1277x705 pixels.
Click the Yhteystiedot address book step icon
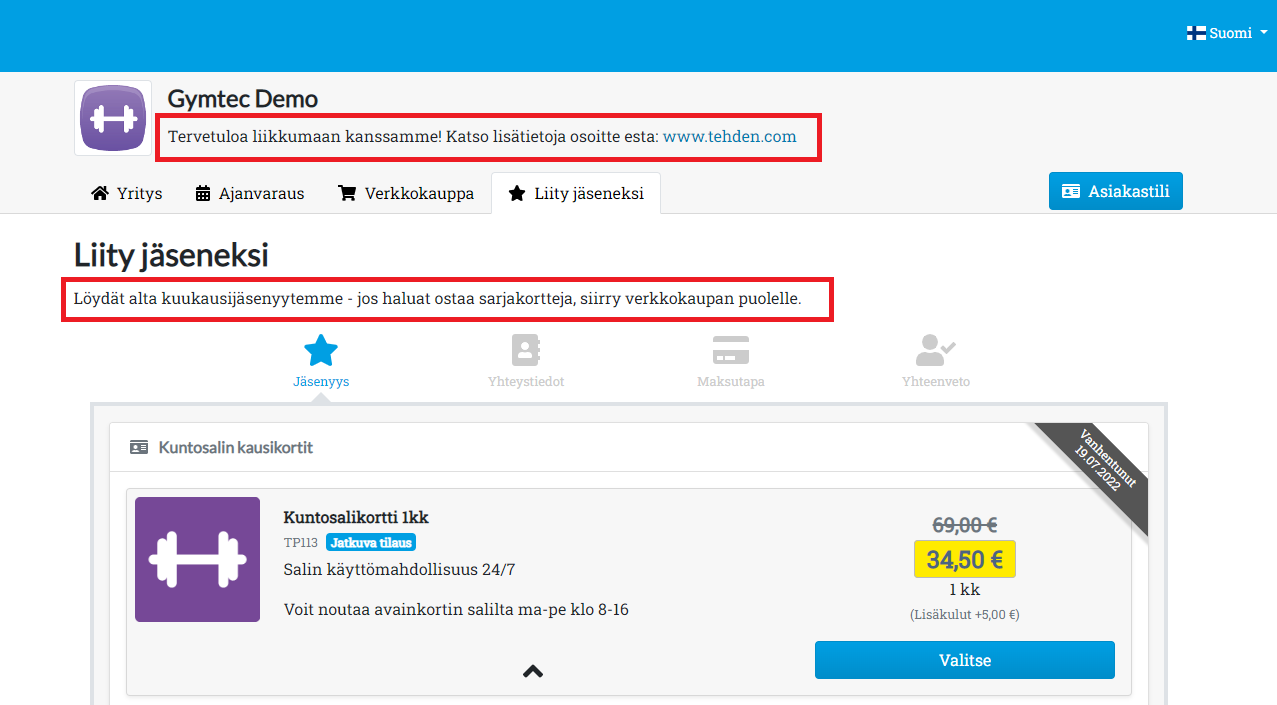525,351
